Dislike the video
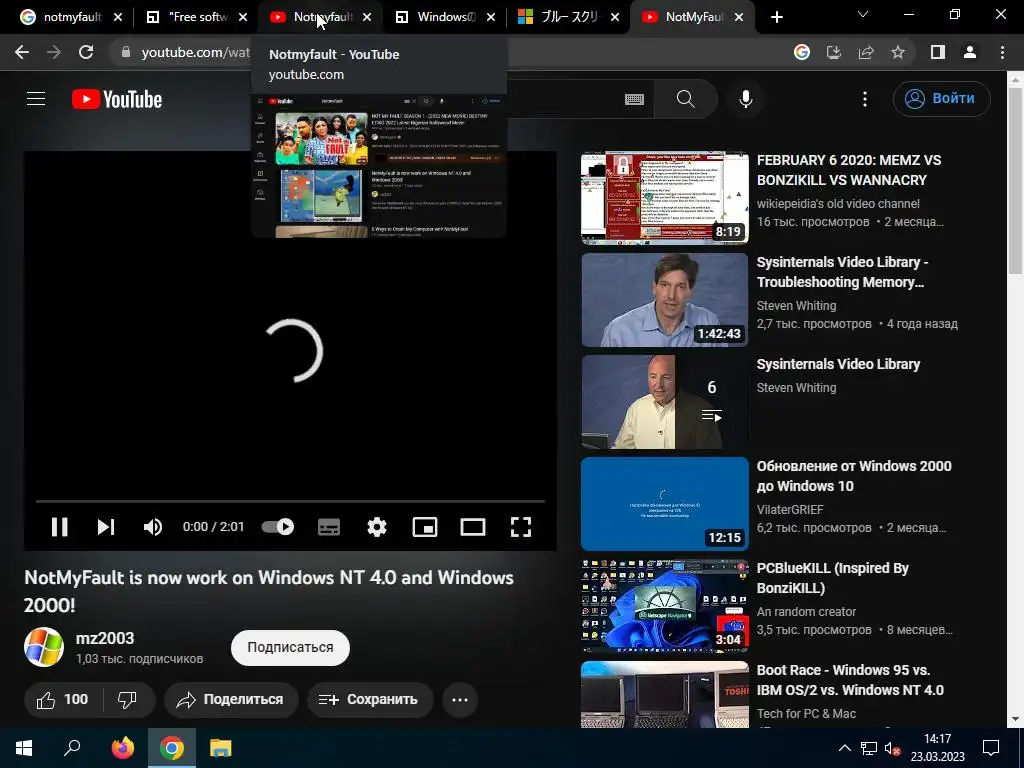 [128, 699]
